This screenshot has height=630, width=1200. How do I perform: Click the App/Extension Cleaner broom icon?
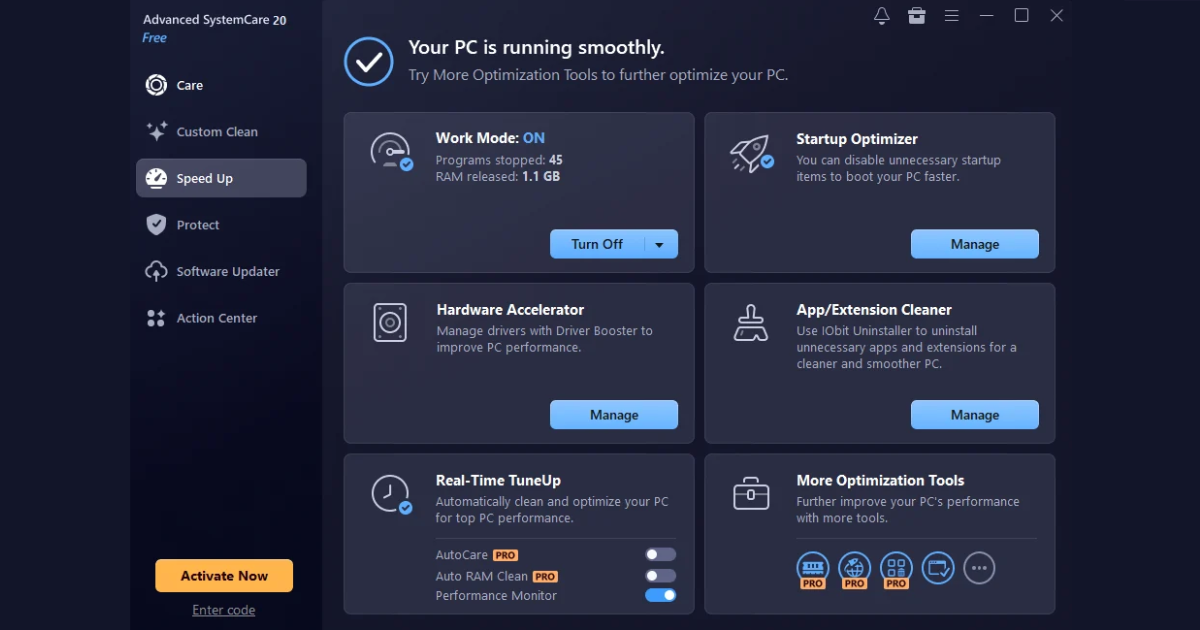tap(751, 323)
